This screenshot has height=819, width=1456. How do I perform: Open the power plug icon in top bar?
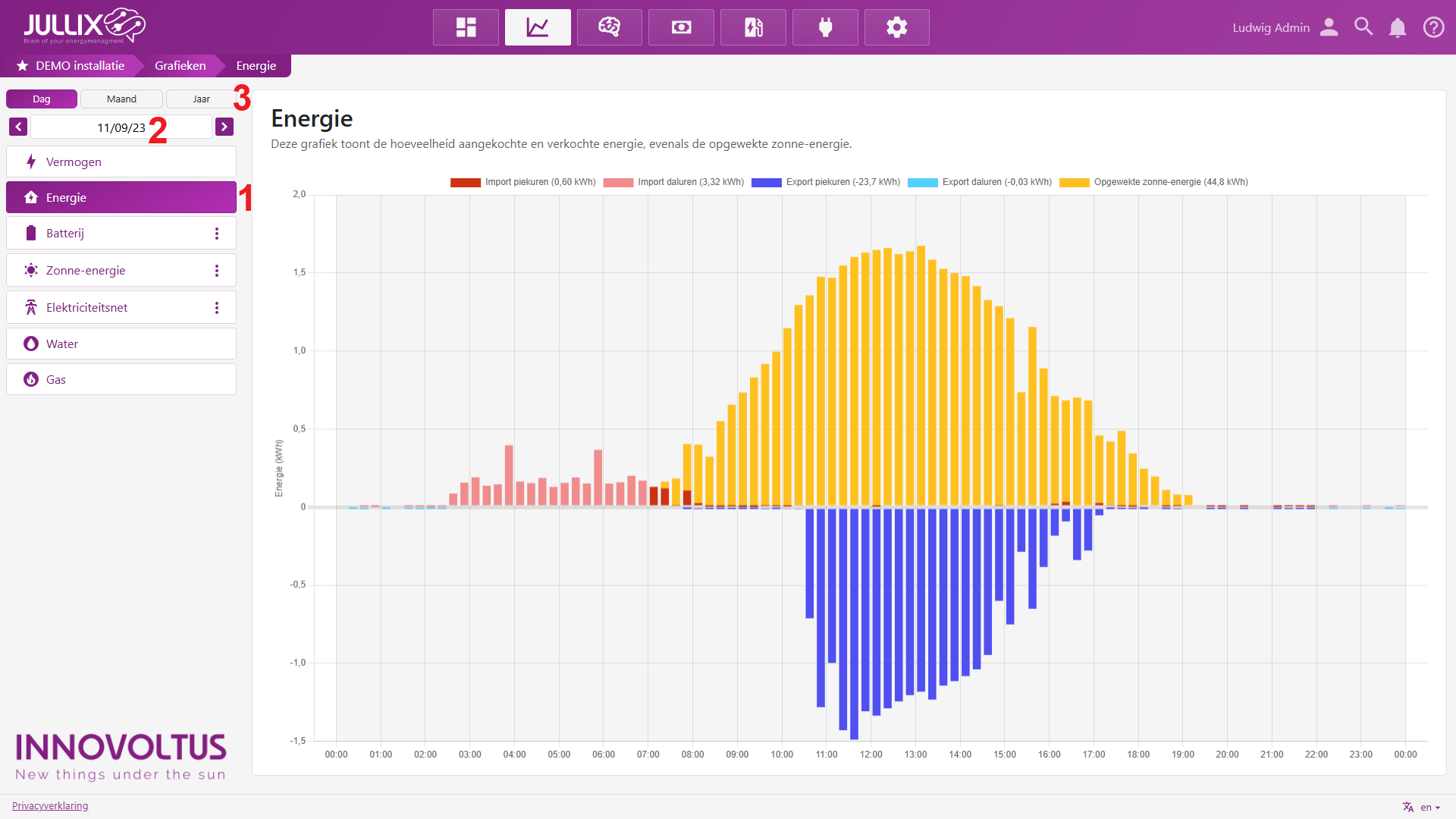pyautogui.click(x=825, y=27)
